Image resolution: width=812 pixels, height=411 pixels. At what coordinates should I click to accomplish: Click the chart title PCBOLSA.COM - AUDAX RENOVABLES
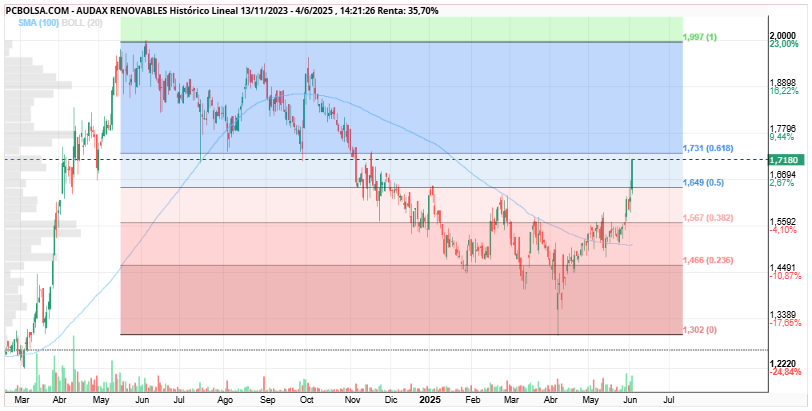coord(86,10)
